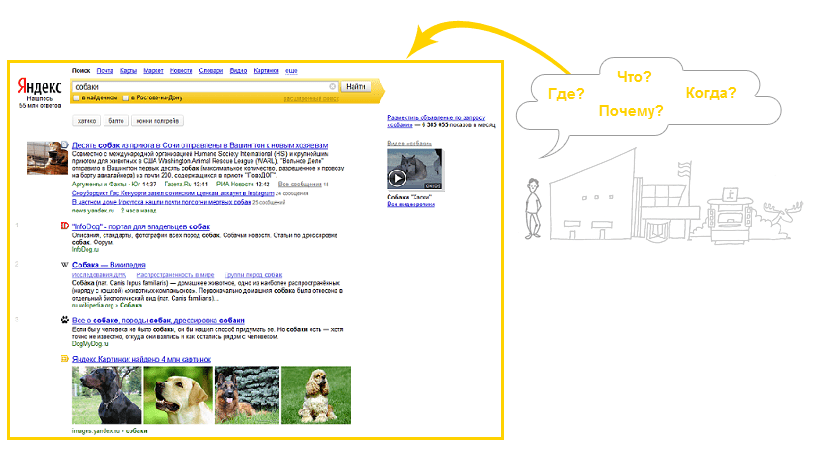Play the husky video via play button
Screen dimensions: 814x461
tap(397, 178)
